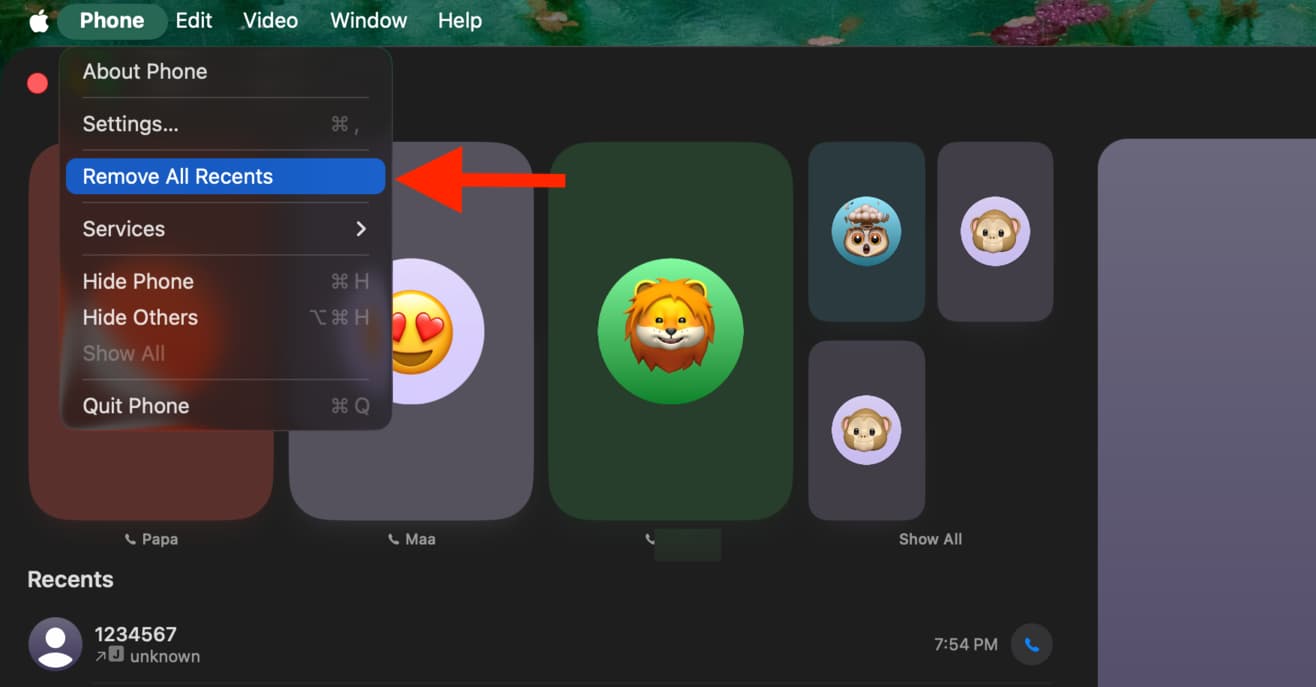Click Show All under favorites

coord(930,539)
